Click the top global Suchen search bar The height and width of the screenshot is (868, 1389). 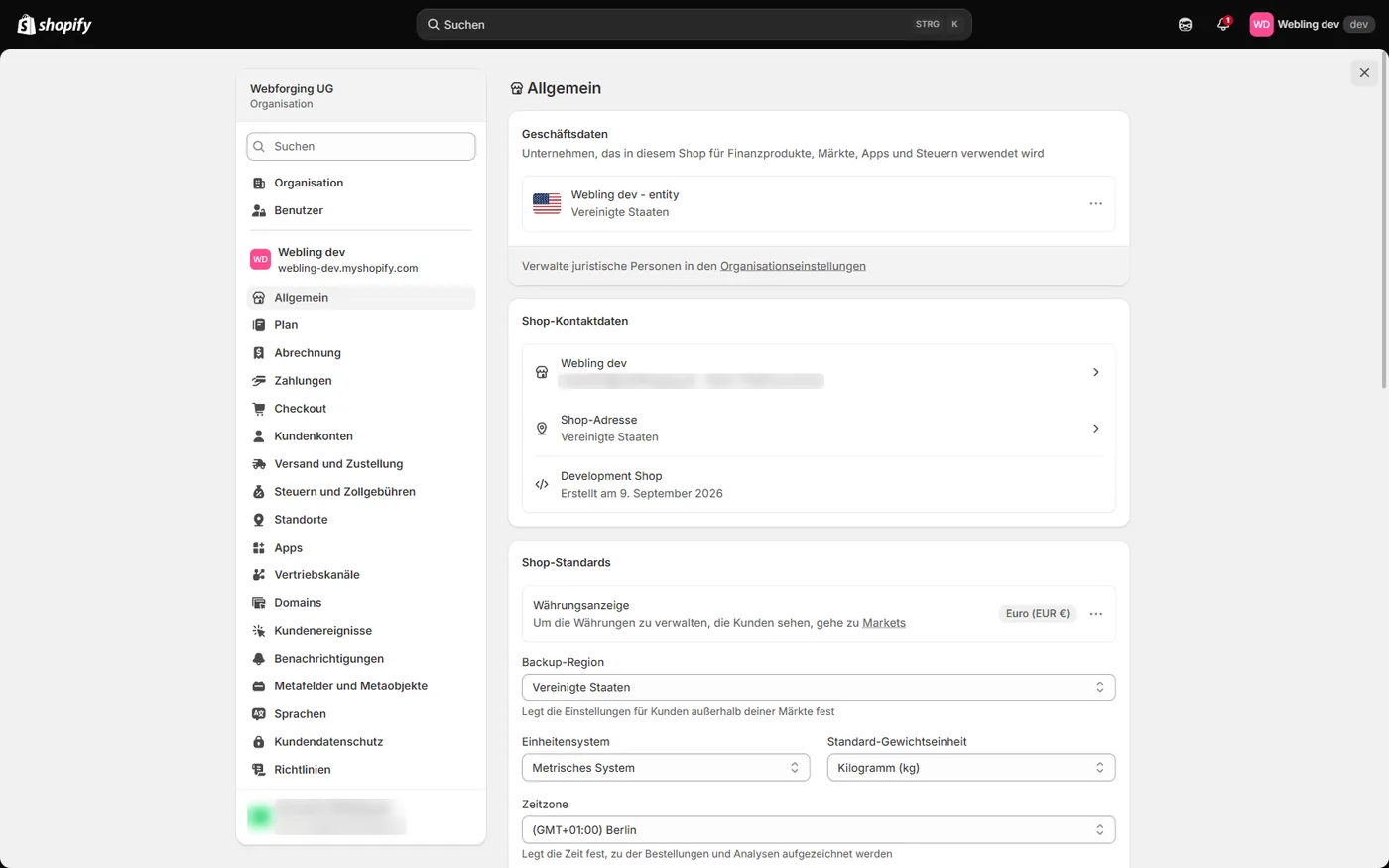(x=694, y=24)
